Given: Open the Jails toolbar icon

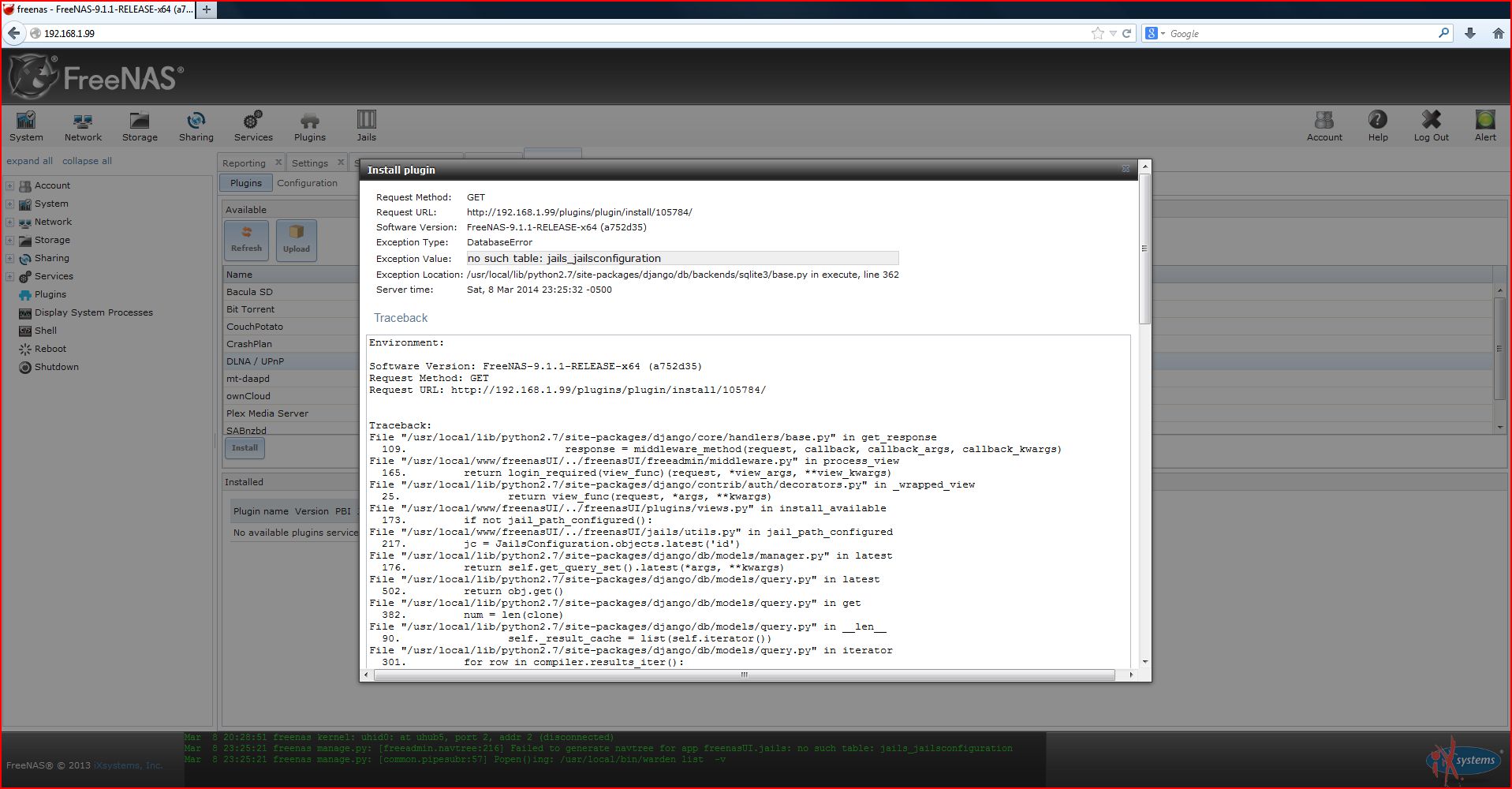Looking at the screenshot, I should 367,126.
